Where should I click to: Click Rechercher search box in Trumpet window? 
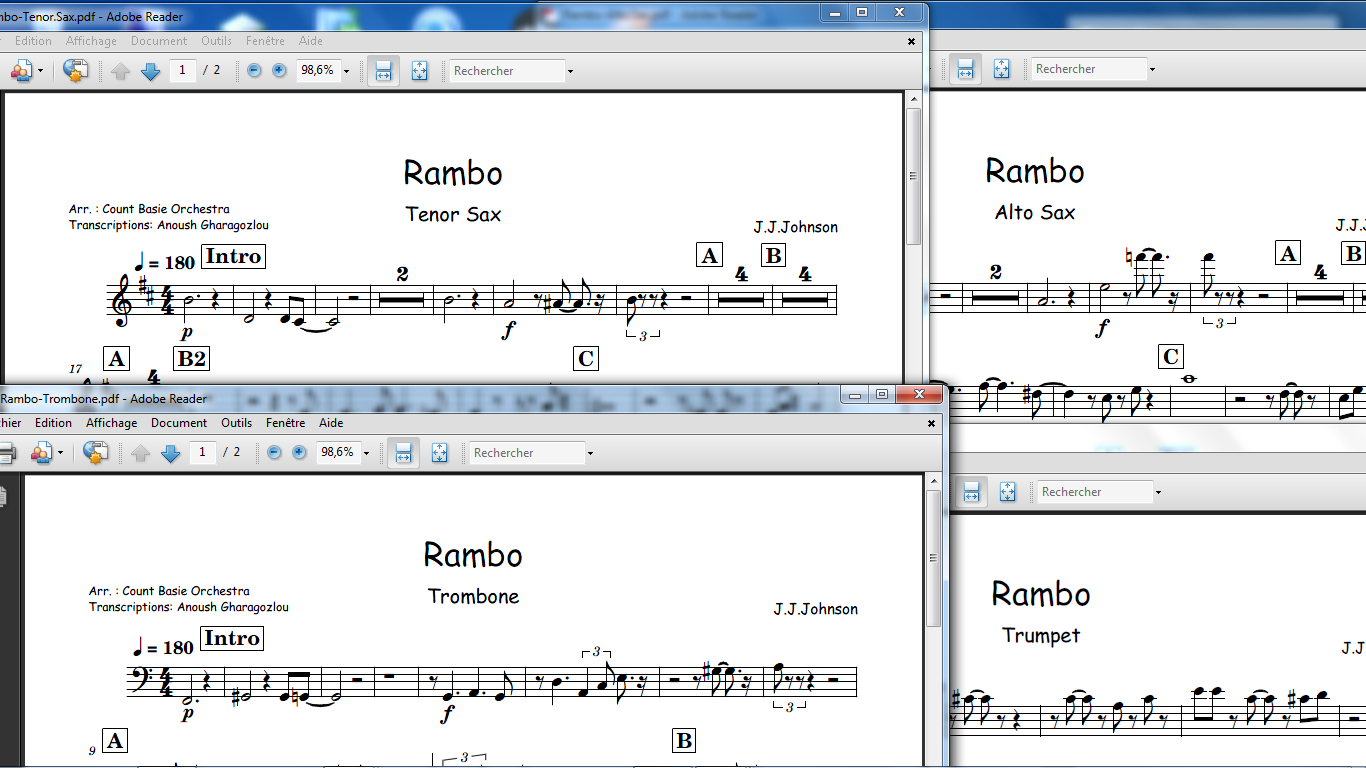tap(1095, 492)
